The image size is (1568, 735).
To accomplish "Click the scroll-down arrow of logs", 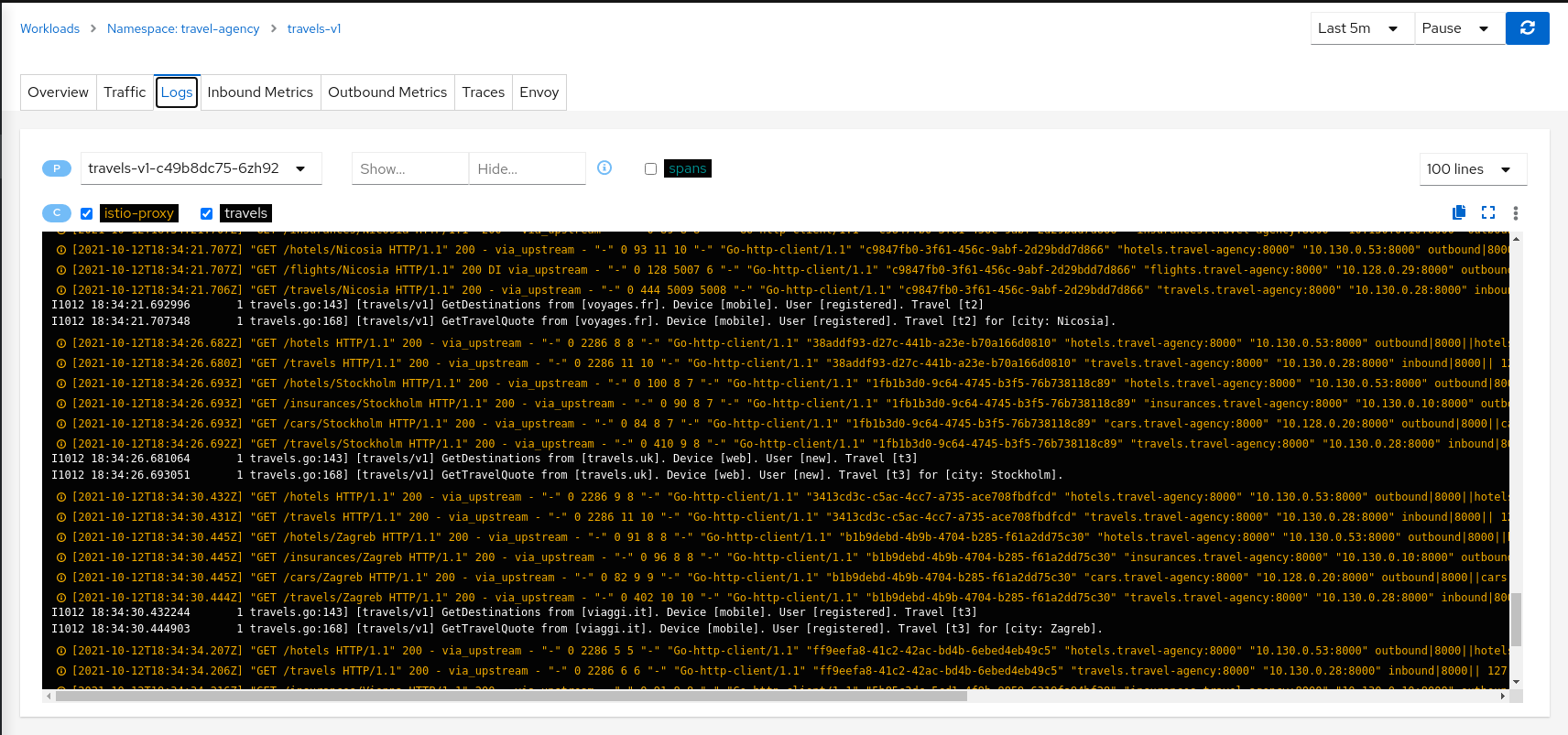I will [1516, 682].
